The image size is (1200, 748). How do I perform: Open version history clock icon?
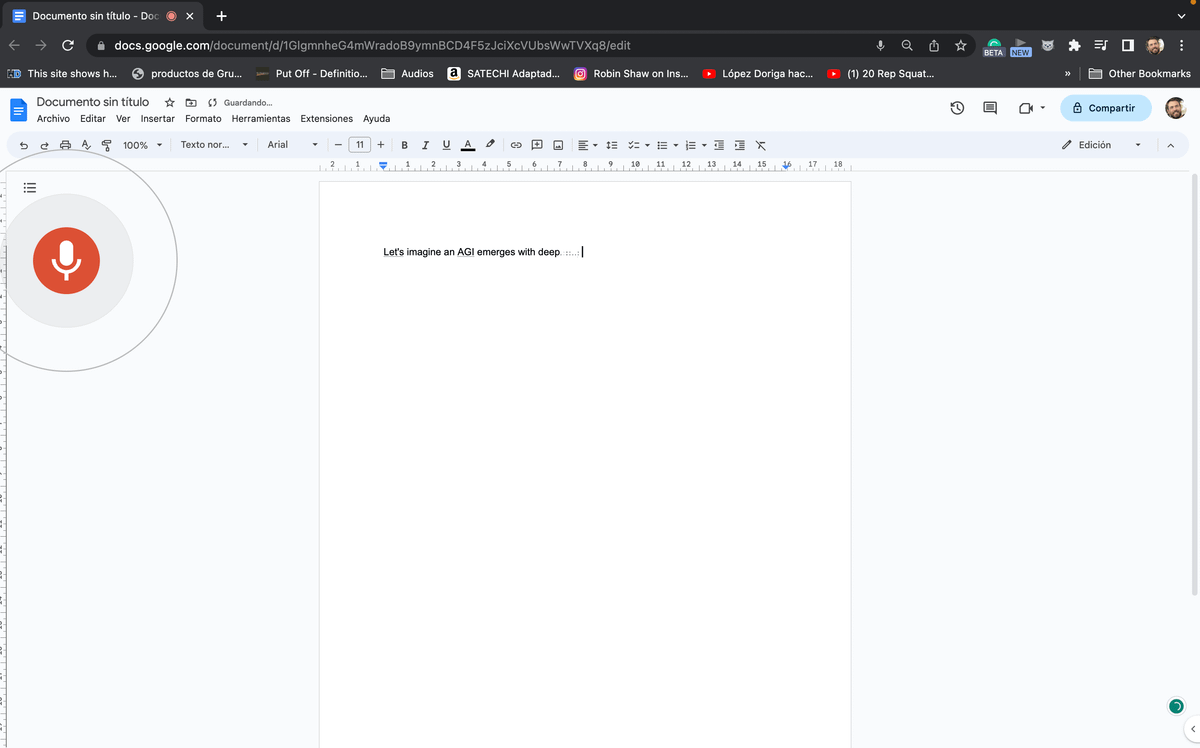[957, 108]
